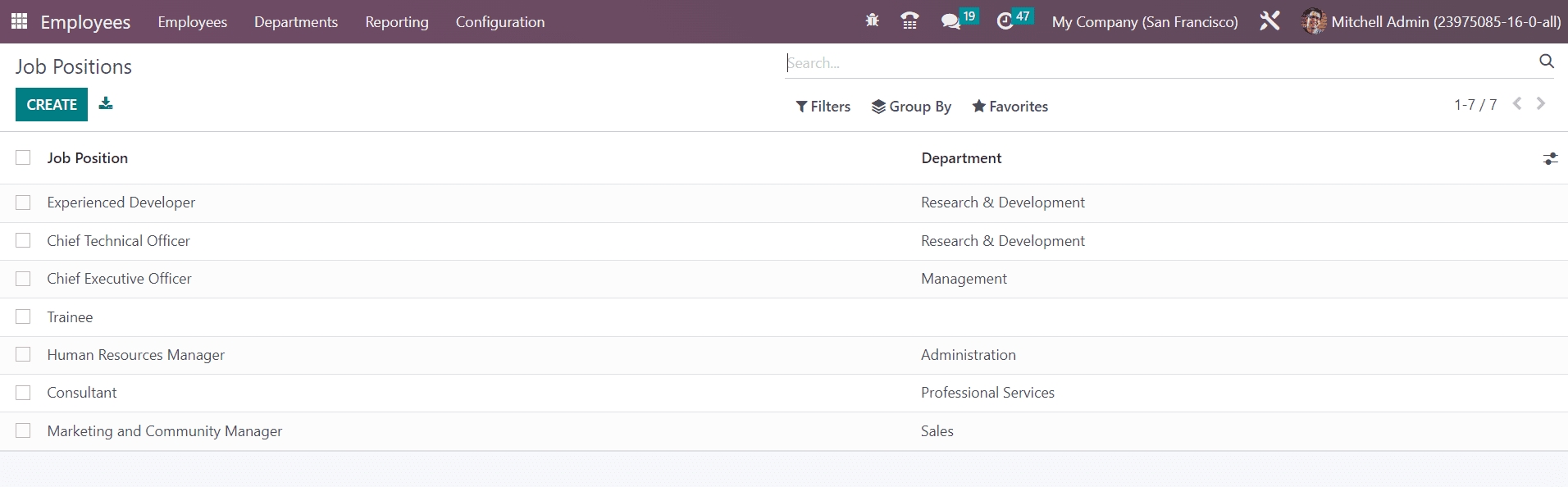This screenshot has height=487, width=1568.
Task: Check the Consultant row checkbox
Action: tap(23, 393)
